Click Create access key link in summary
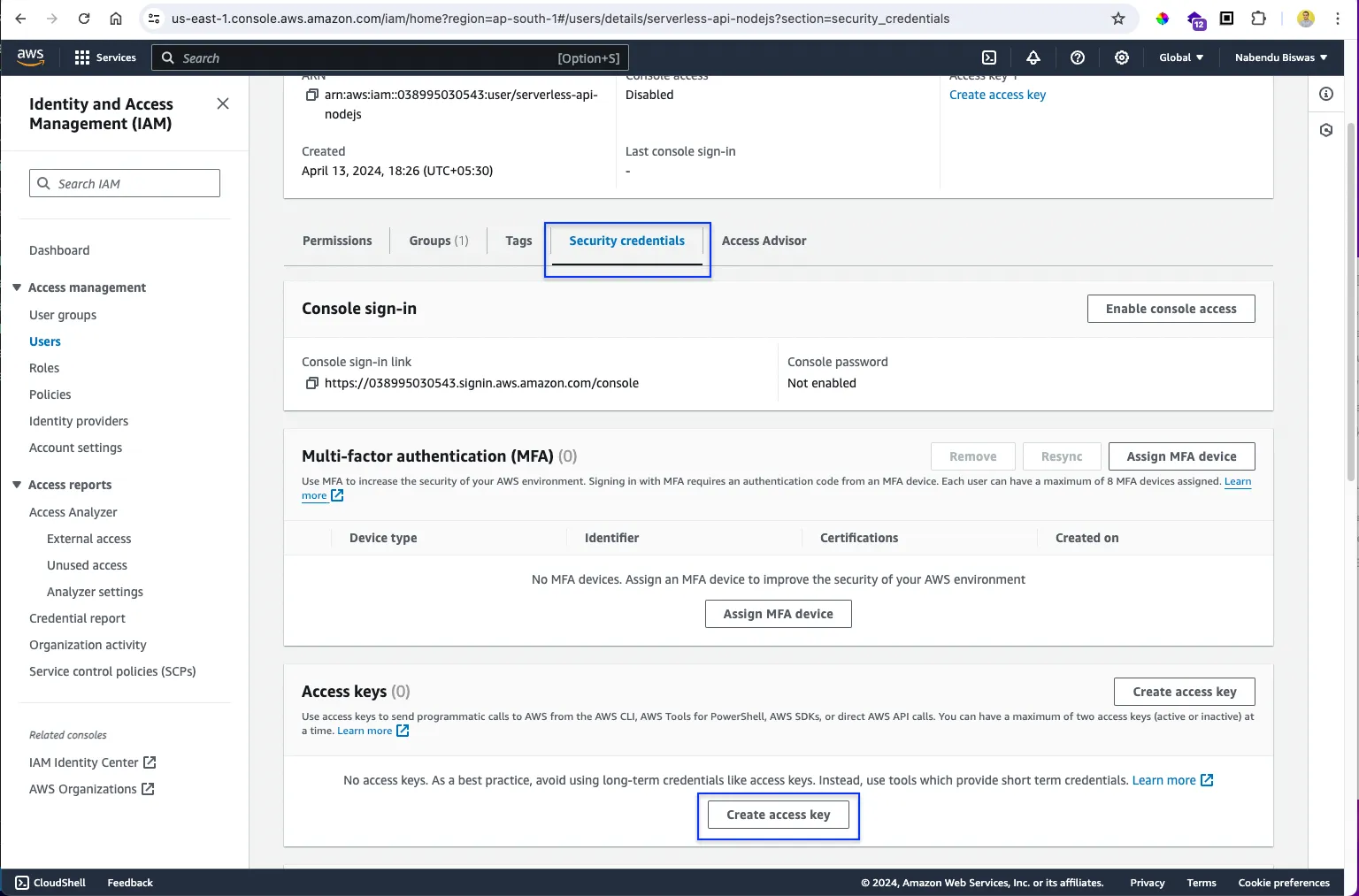 click(x=997, y=95)
